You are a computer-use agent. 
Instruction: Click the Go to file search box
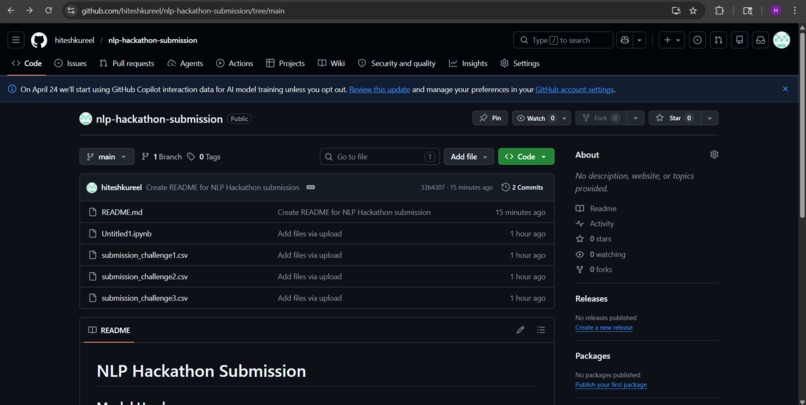click(x=379, y=157)
